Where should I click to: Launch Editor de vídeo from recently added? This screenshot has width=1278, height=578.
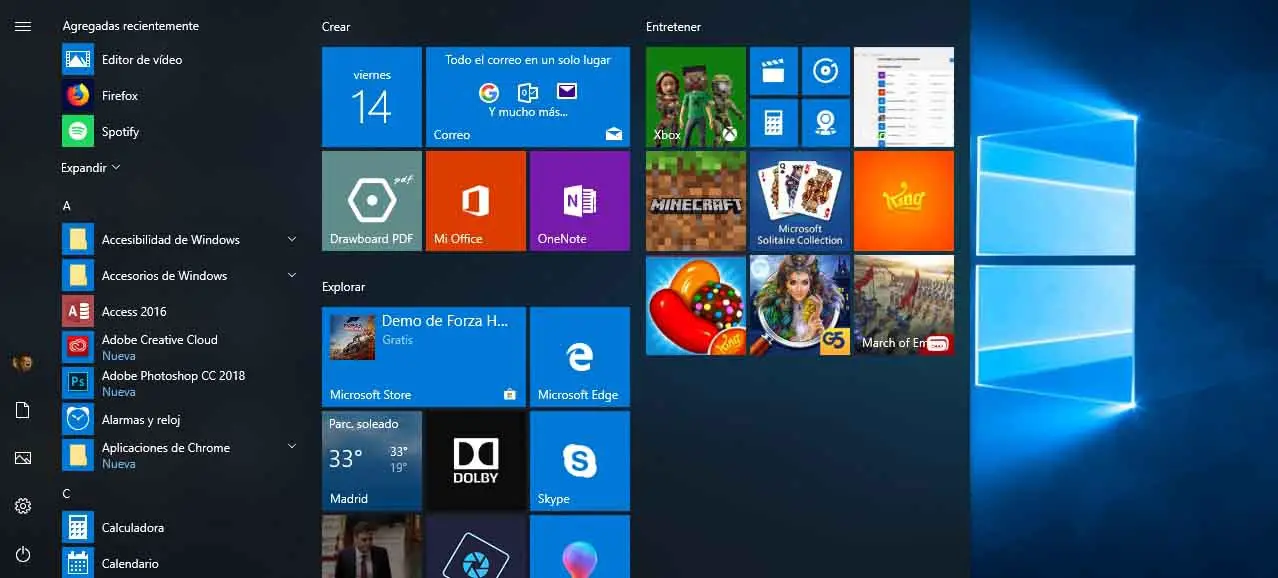point(180,60)
